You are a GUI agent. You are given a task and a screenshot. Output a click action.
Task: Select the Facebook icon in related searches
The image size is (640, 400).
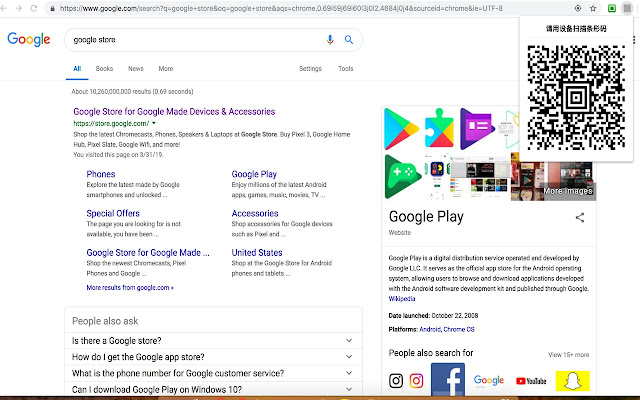pyautogui.click(x=448, y=380)
